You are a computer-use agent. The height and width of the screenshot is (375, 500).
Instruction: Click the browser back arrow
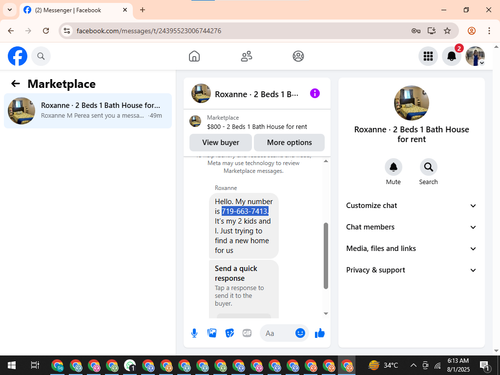tap(11, 31)
